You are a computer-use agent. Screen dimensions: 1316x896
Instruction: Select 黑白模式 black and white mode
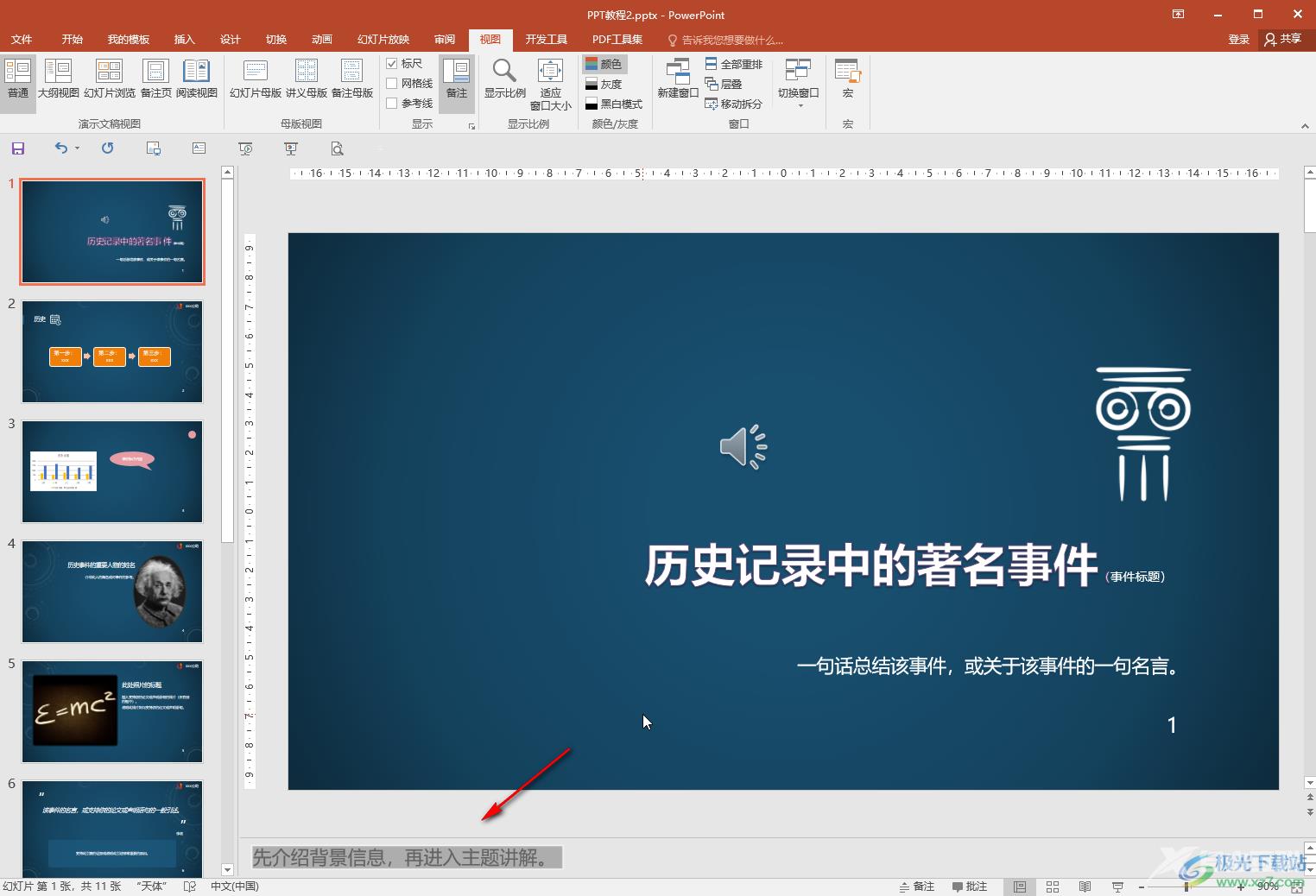tap(613, 104)
